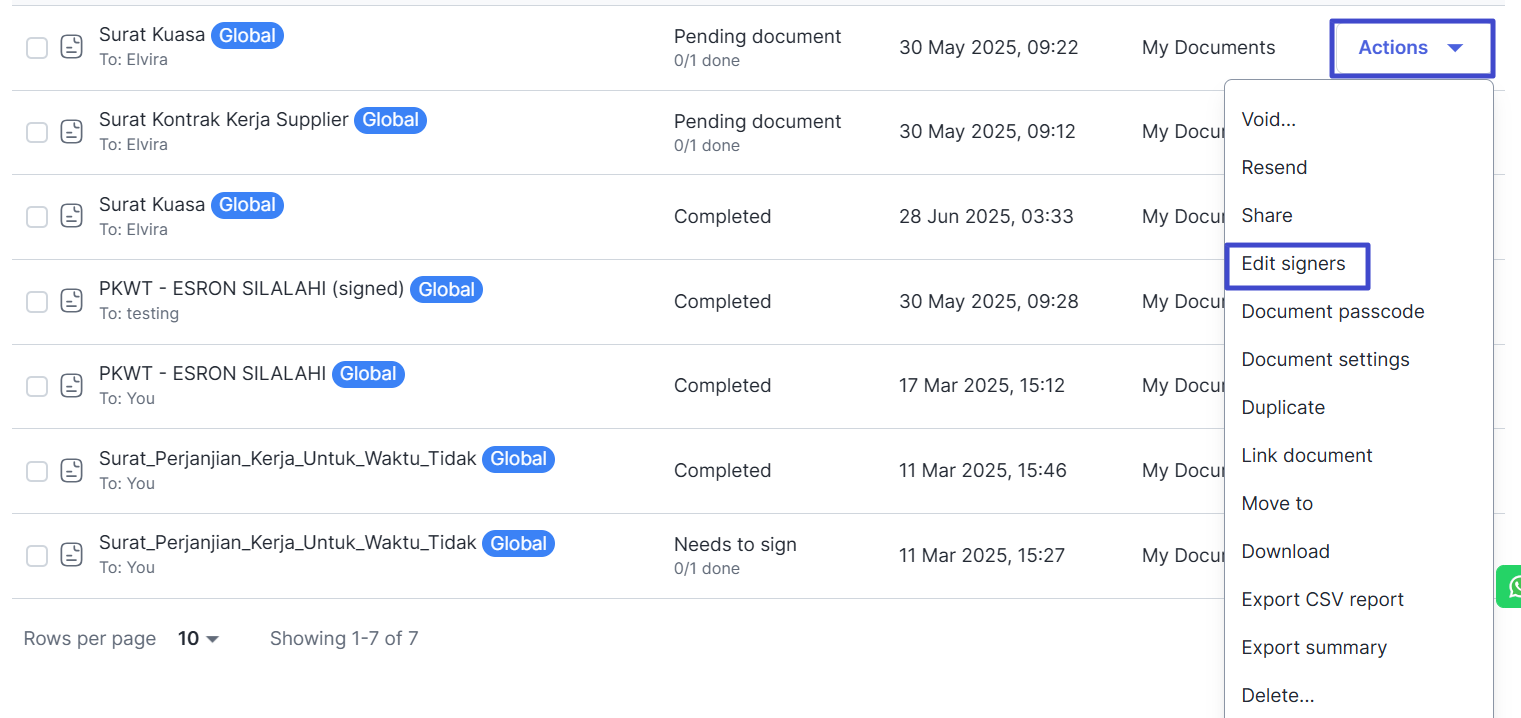The width and height of the screenshot is (1521, 718).
Task: Click document icon for 28 Jun Surat Kuasa
Action: point(71,216)
